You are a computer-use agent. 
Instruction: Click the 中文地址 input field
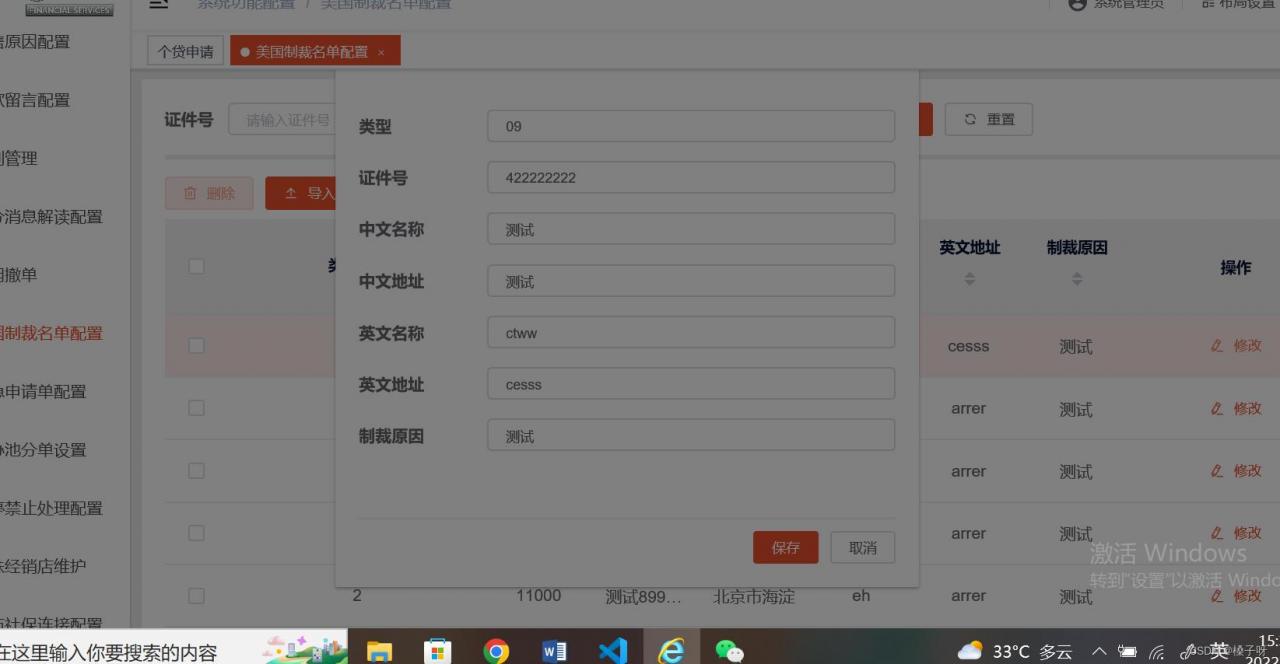pyautogui.click(x=691, y=281)
